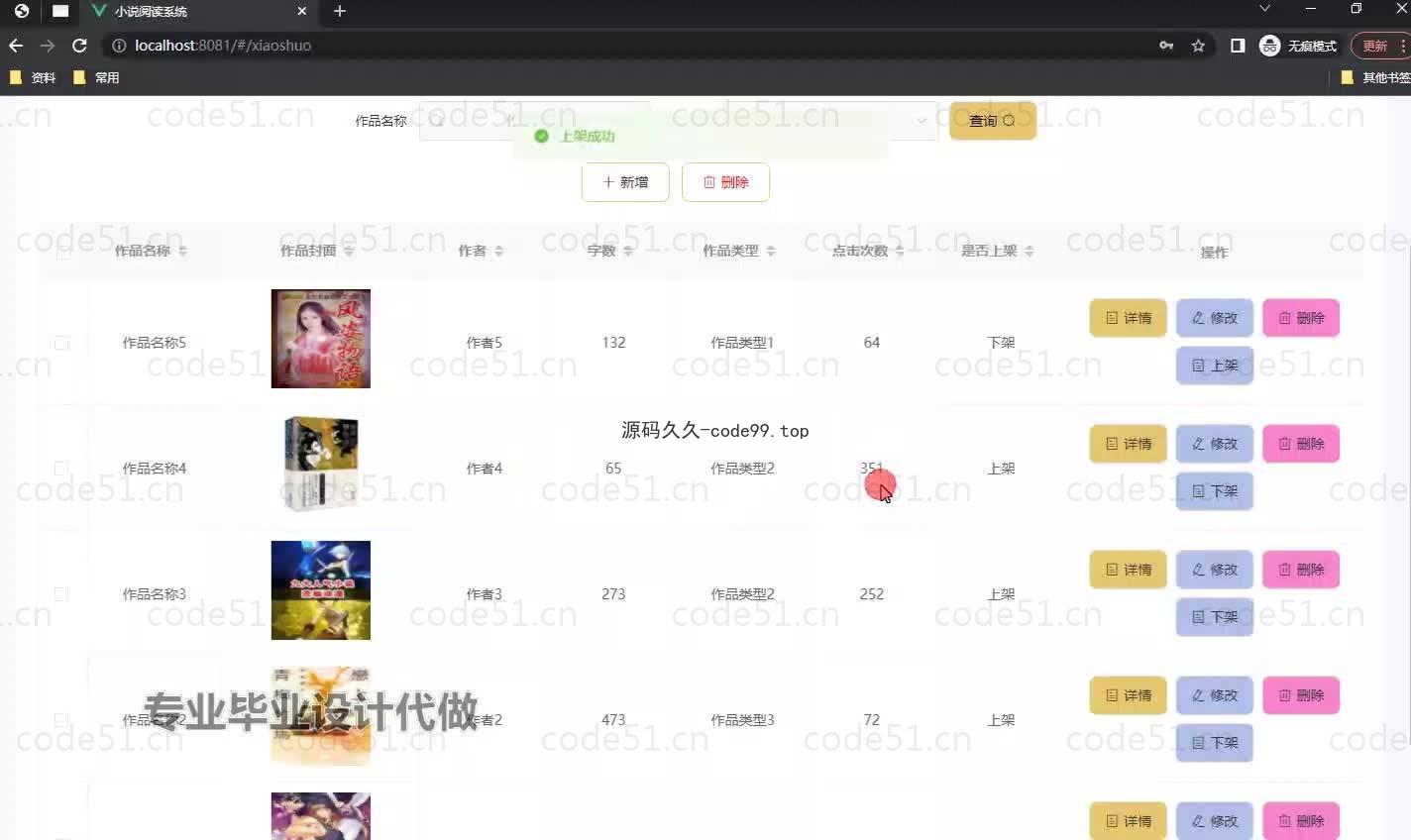Screen dimensions: 1411x840
Task: Switch to the 小说阅读系统 tab
Action: point(198,11)
